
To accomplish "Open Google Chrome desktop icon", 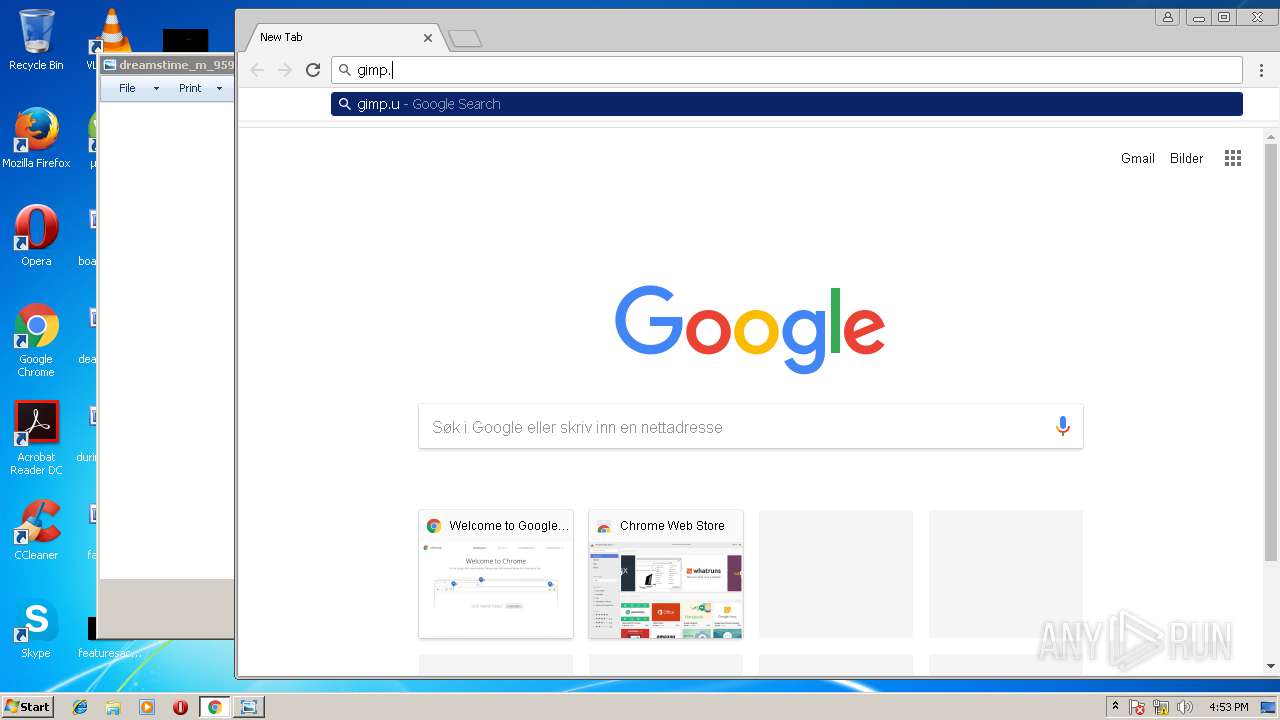I will coord(36,340).
